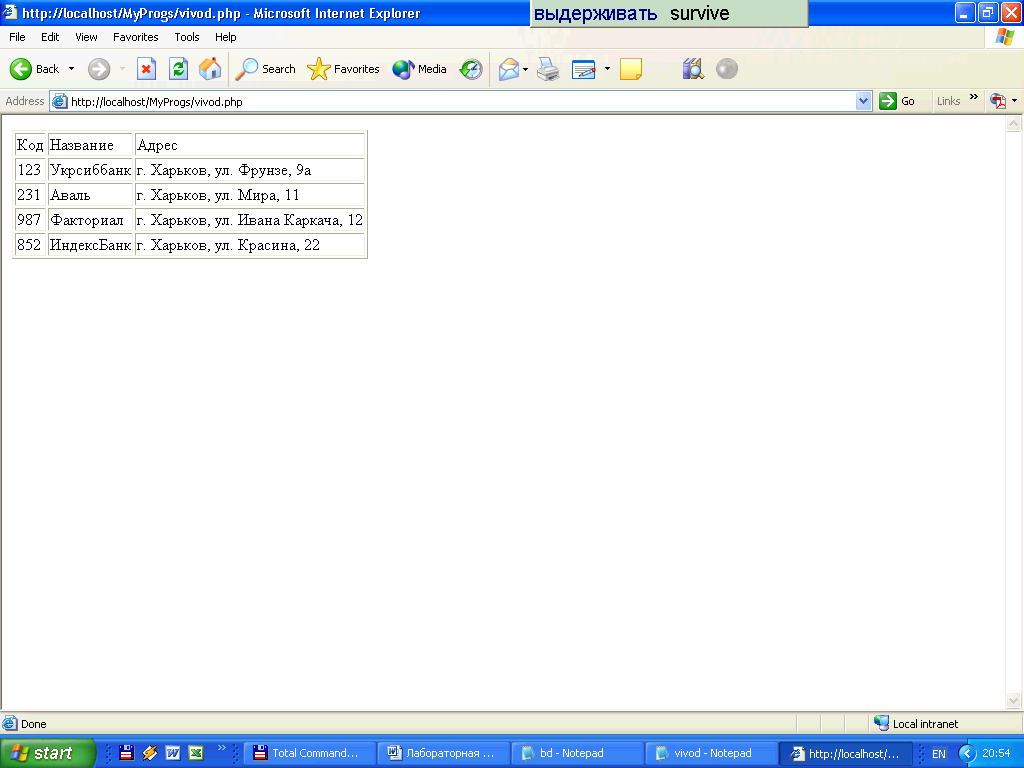This screenshot has width=1024, height=768.
Task: Open the Tools menu
Action: point(187,37)
